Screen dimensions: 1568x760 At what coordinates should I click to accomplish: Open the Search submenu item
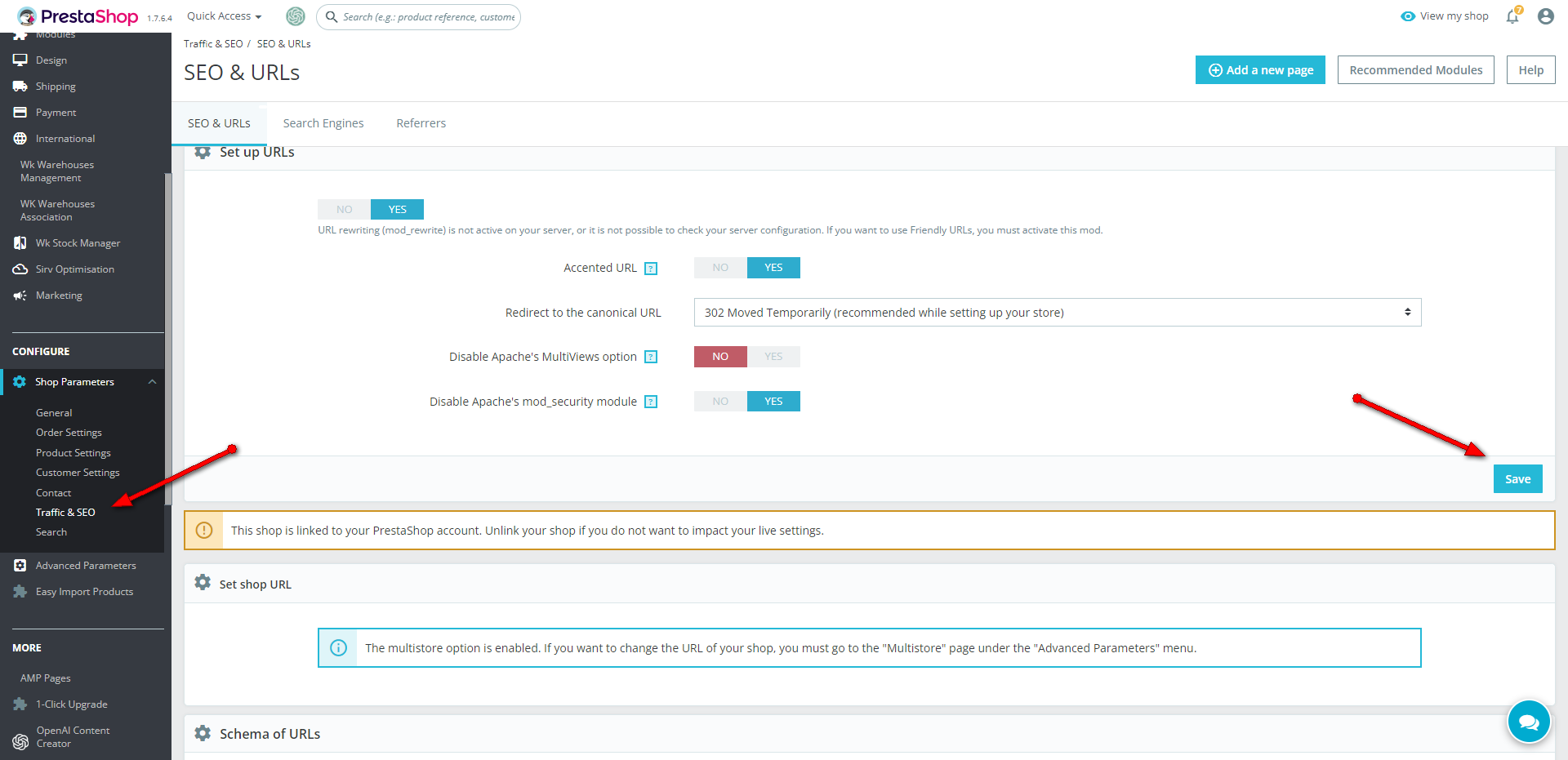click(x=51, y=532)
